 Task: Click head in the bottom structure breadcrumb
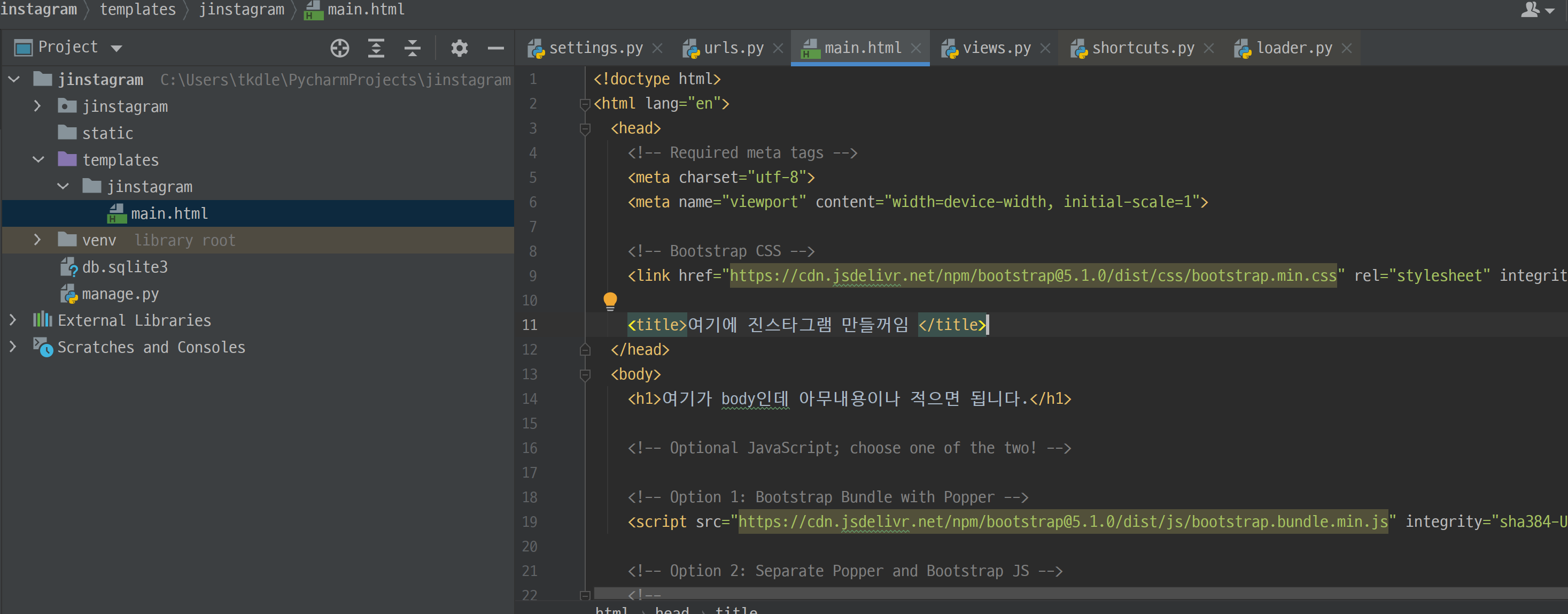[672, 610]
